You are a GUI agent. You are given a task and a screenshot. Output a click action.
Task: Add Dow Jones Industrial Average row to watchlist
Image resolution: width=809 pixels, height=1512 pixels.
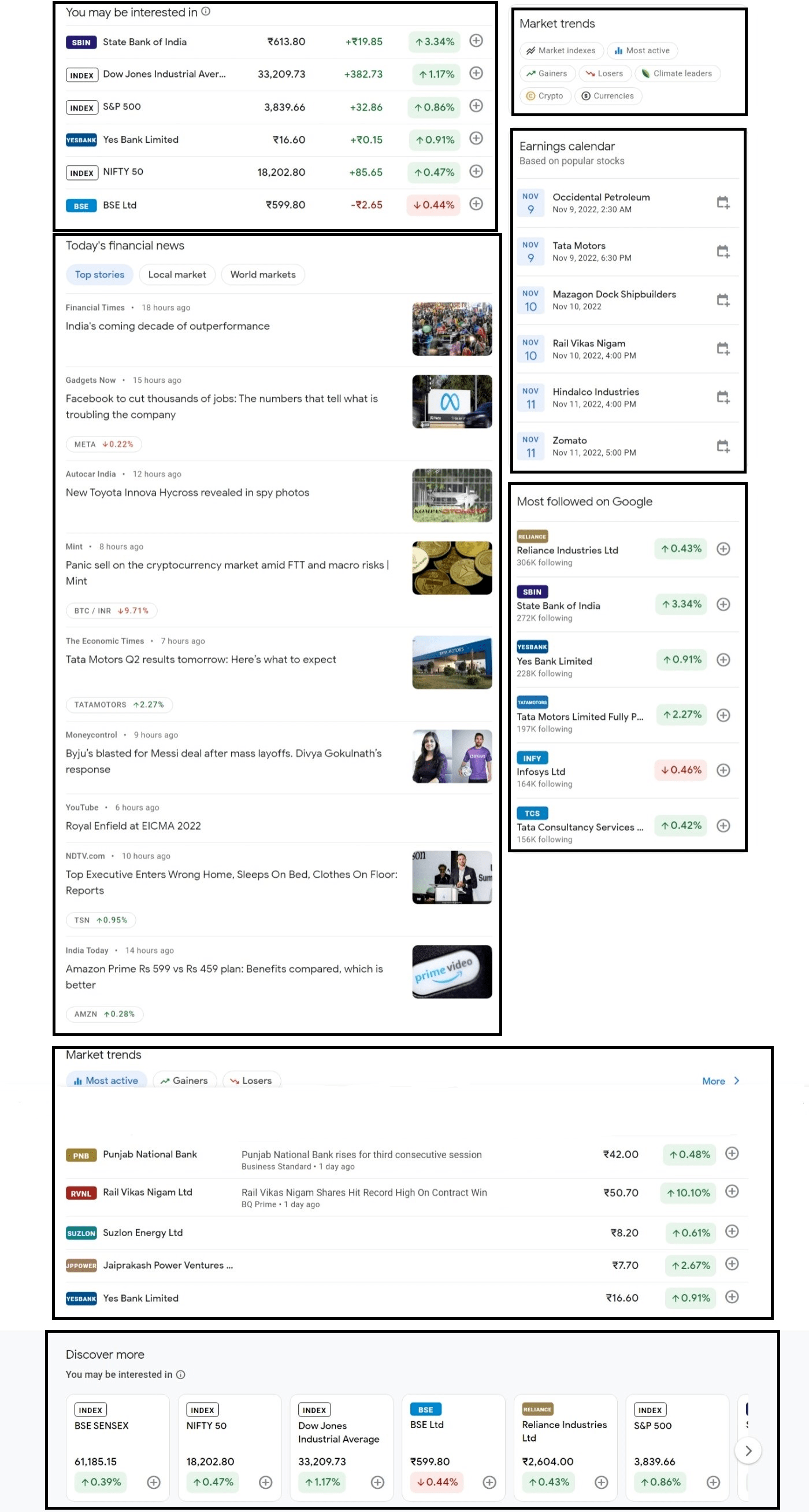(x=476, y=73)
